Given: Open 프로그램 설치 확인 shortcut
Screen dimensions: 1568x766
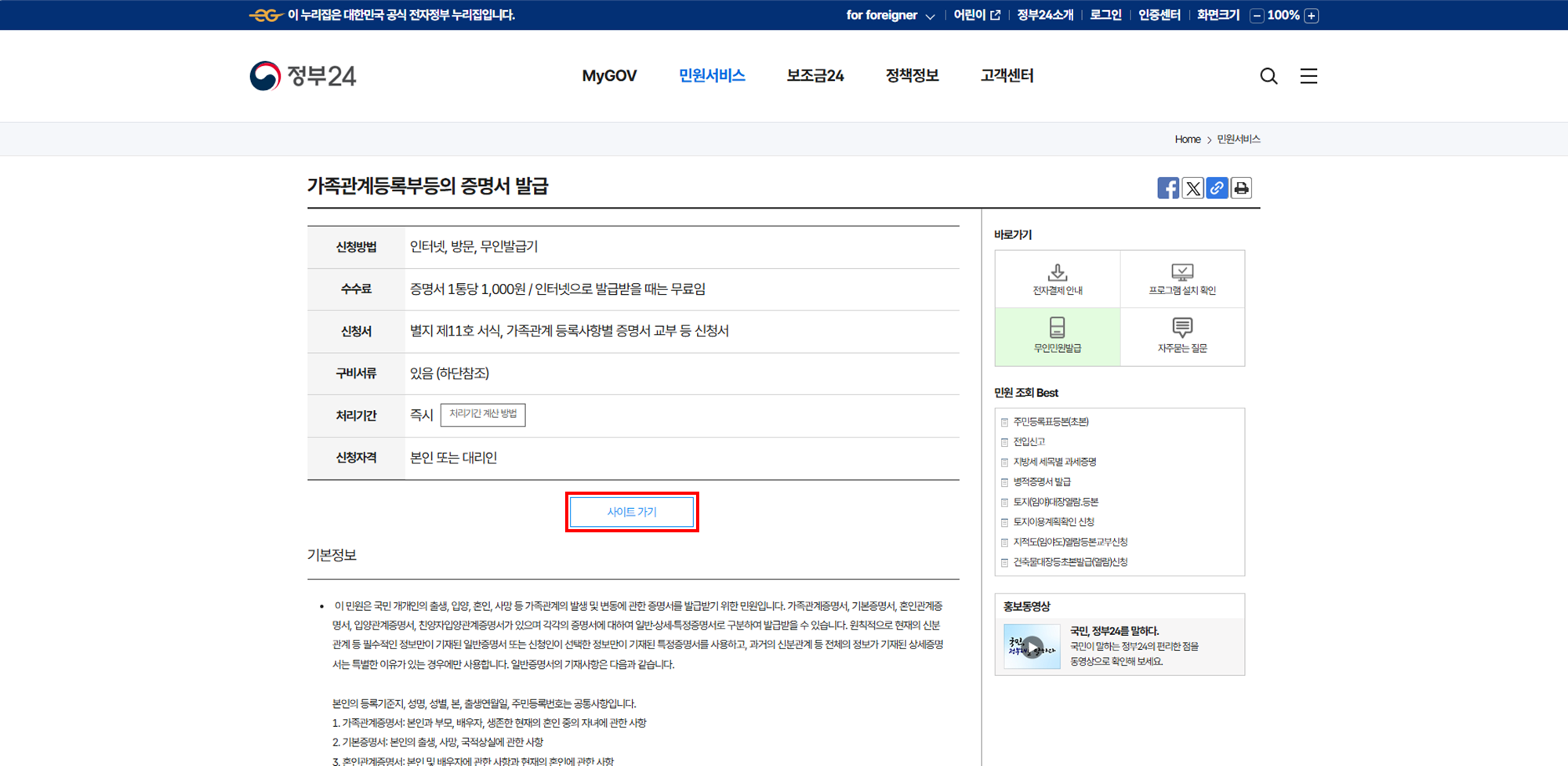Looking at the screenshot, I should [1182, 278].
